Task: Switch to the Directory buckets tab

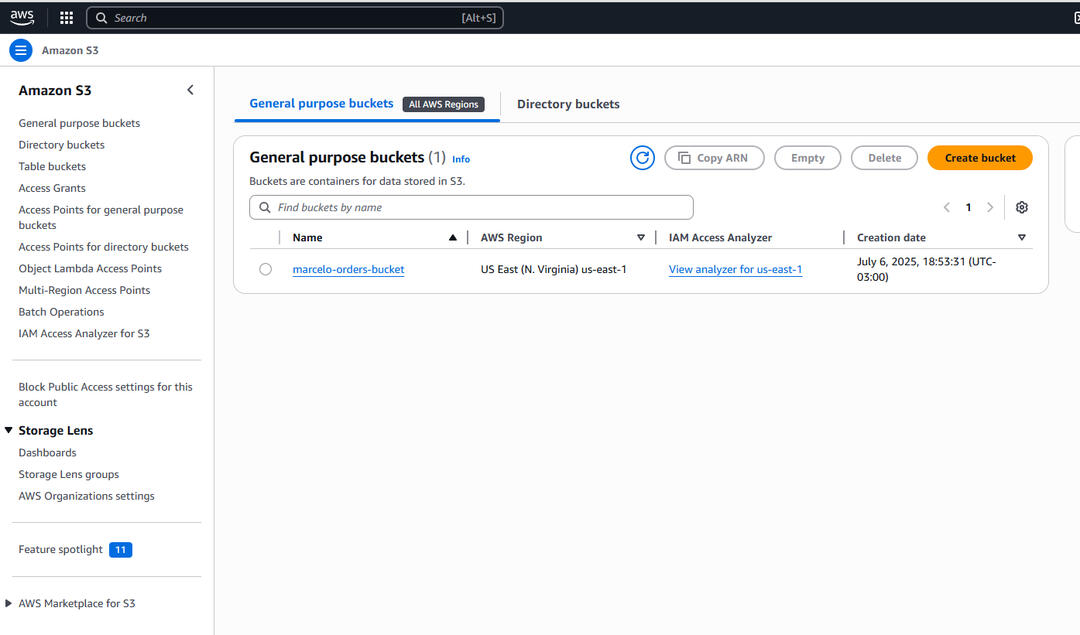Action: coord(568,104)
